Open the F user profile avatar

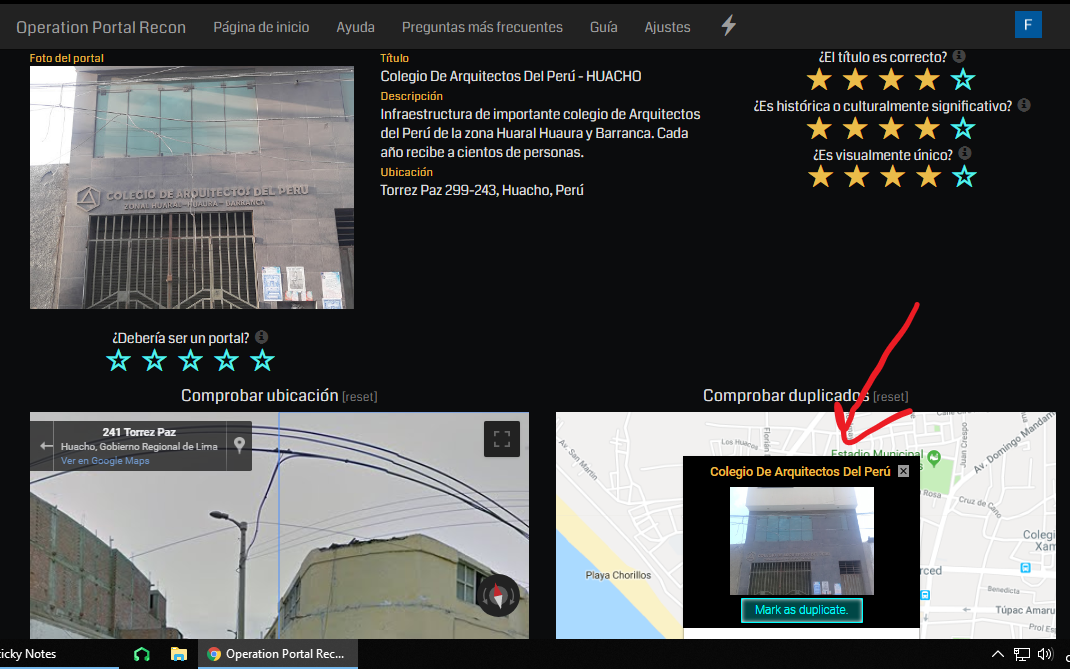point(1028,25)
